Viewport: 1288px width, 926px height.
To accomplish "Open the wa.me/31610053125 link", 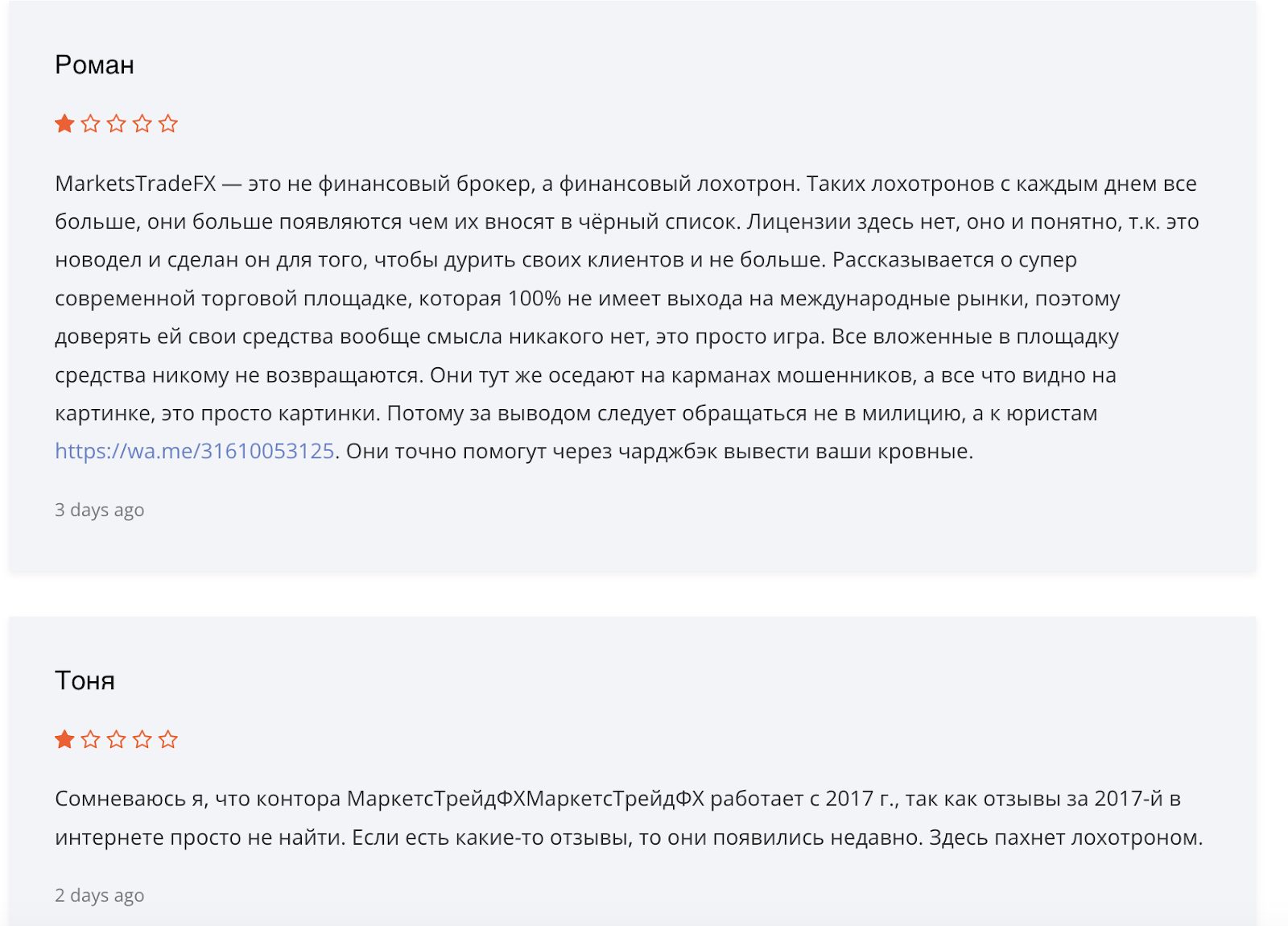I will click(x=195, y=451).
